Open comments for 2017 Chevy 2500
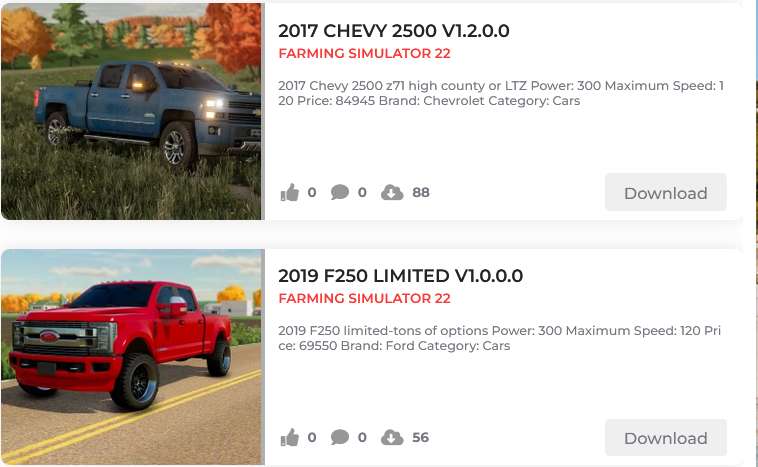Viewport: 758px width, 467px height. [x=340, y=192]
